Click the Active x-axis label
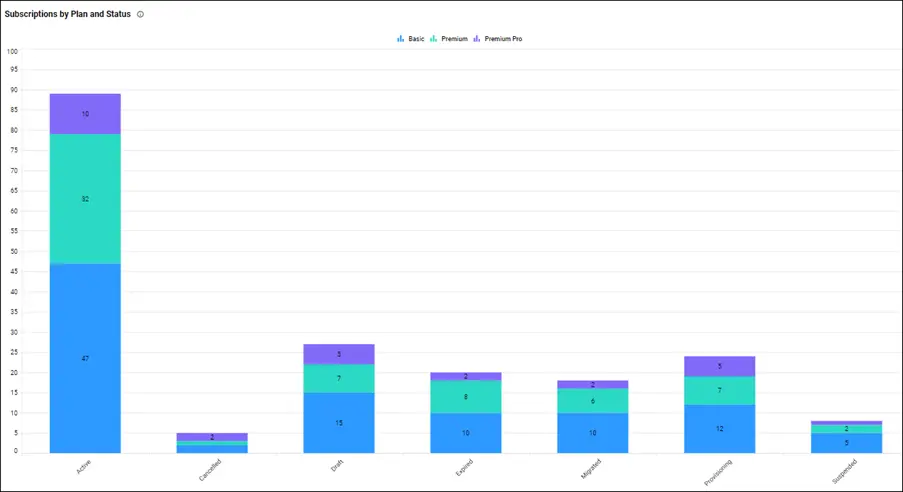The width and height of the screenshot is (903, 492). click(x=84, y=467)
